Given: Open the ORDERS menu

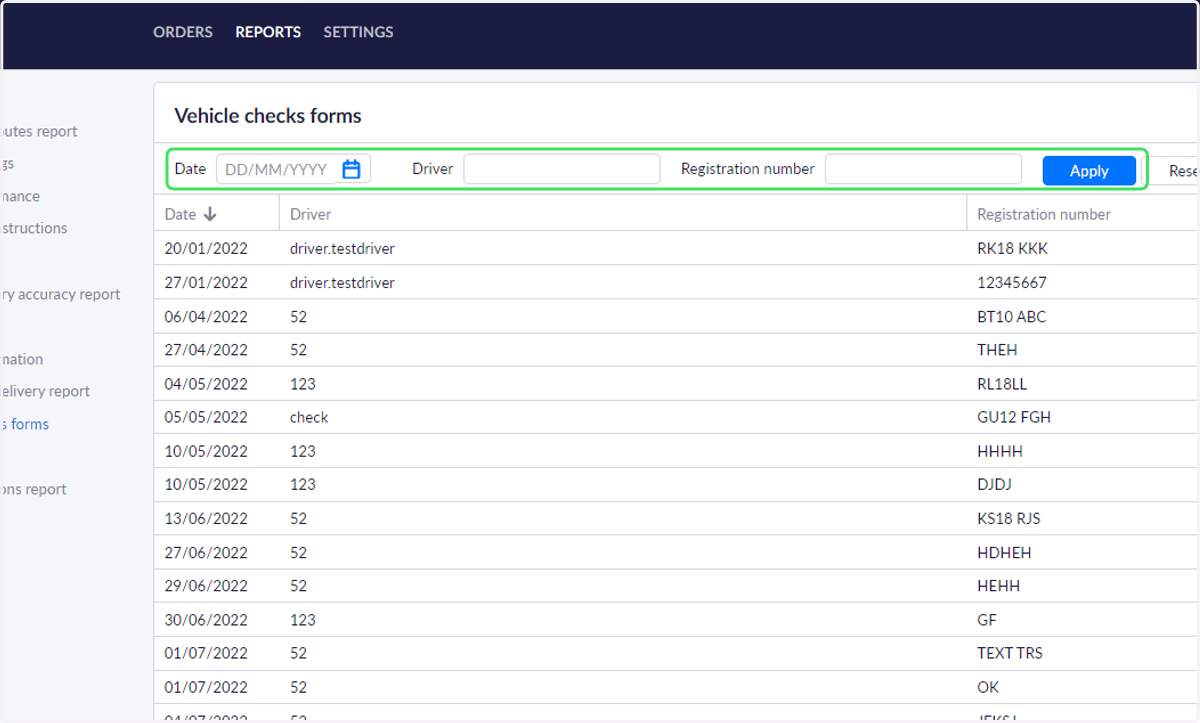Looking at the screenshot, I should tap(183, 32).
